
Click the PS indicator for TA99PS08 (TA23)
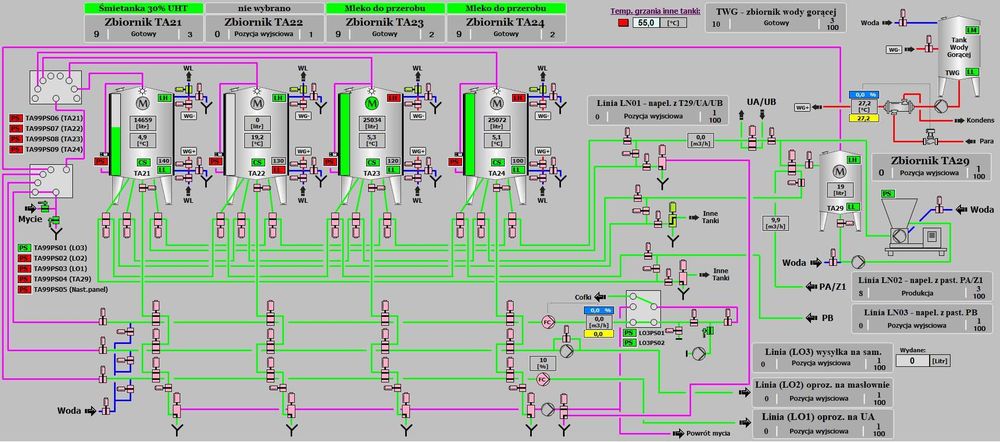click(17, 139)
